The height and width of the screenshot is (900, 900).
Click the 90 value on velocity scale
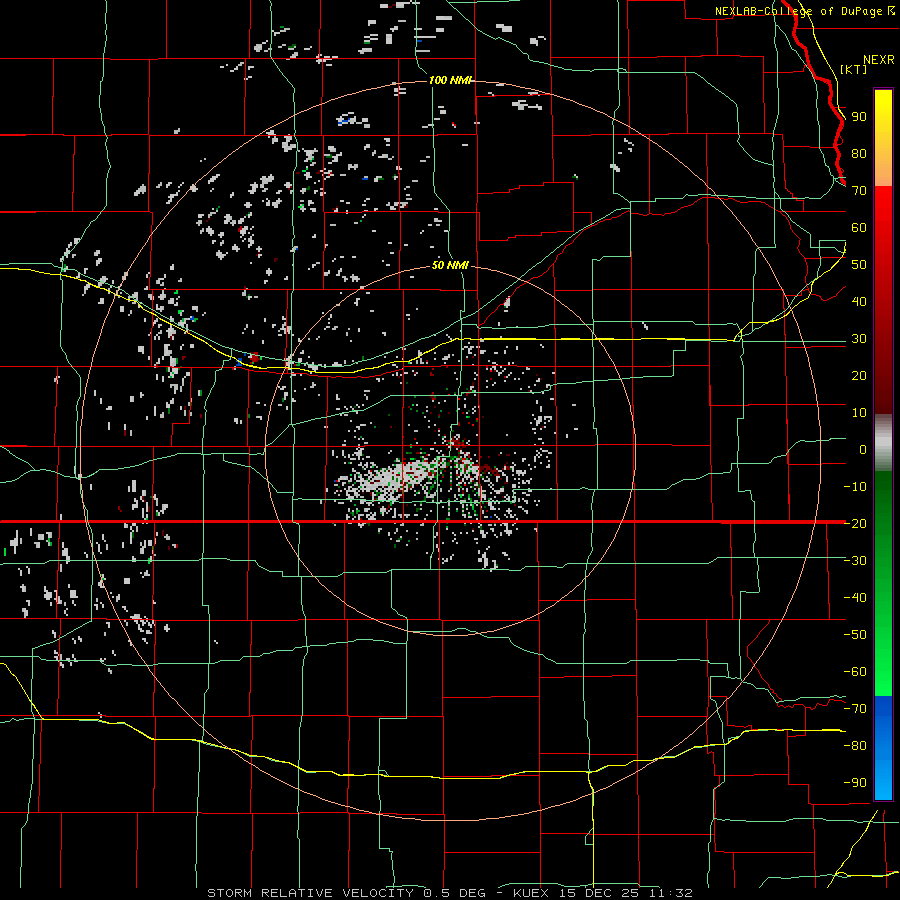[x=859, y=117]
